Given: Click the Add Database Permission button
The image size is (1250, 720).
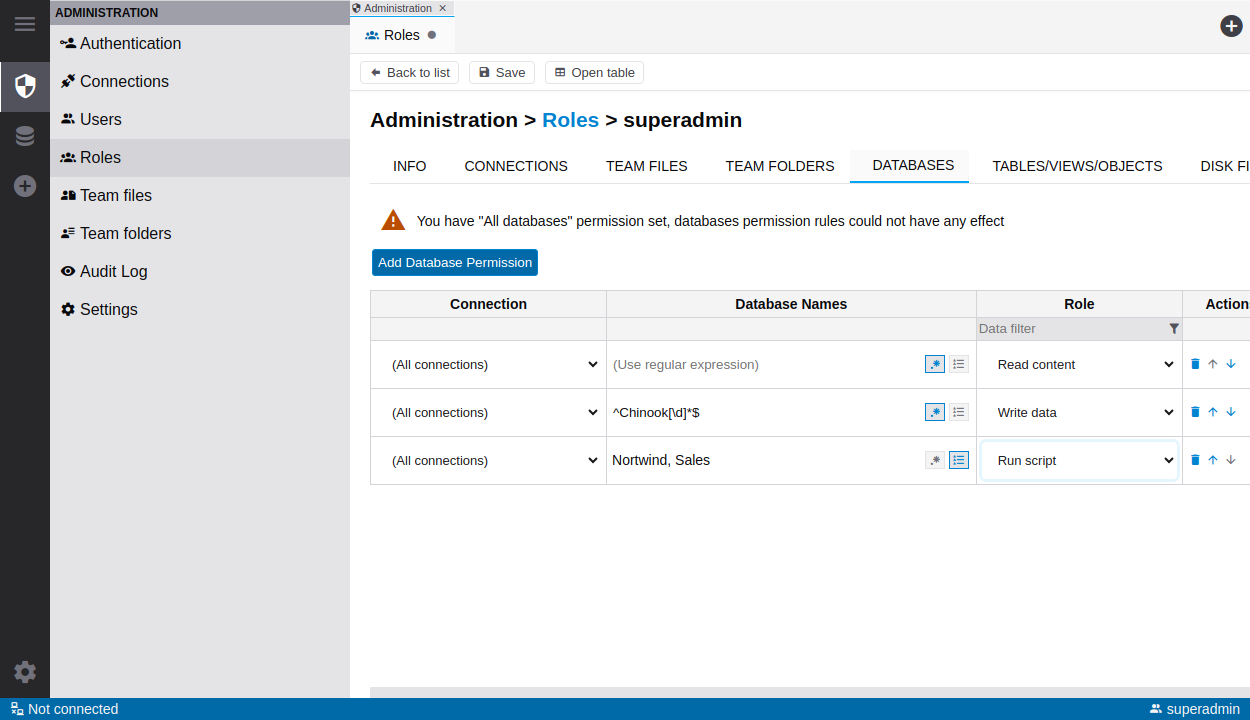Looking at the screenshot, I should [x=455, y=262].
